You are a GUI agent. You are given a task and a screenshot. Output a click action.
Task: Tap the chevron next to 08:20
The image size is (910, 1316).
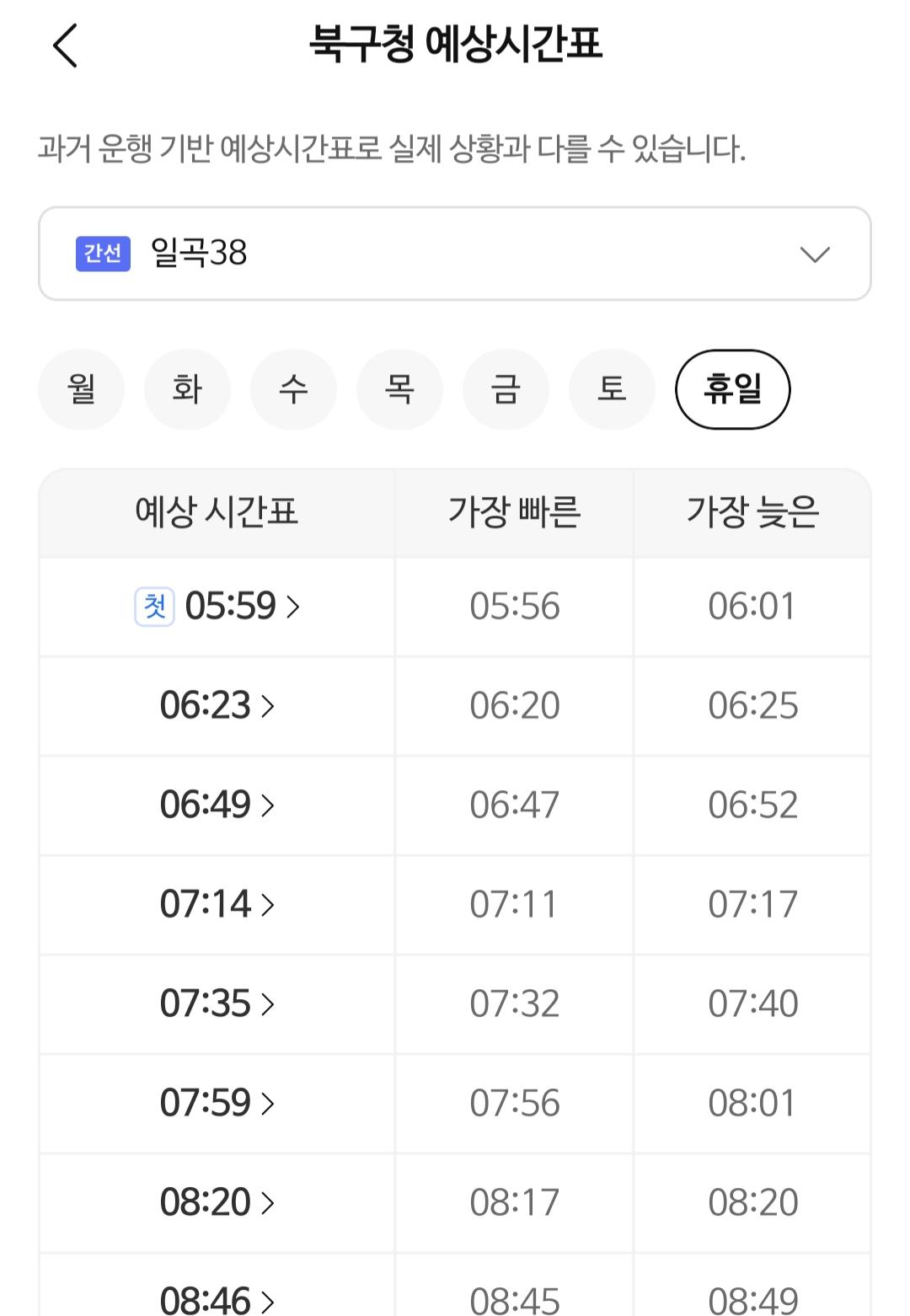268,1203
